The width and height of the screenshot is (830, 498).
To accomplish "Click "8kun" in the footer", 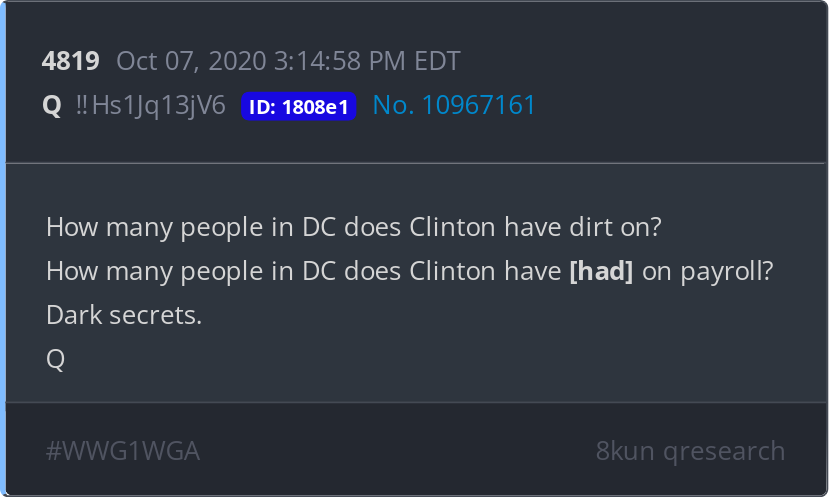I will pyautogui.click(x=626, y=451).
